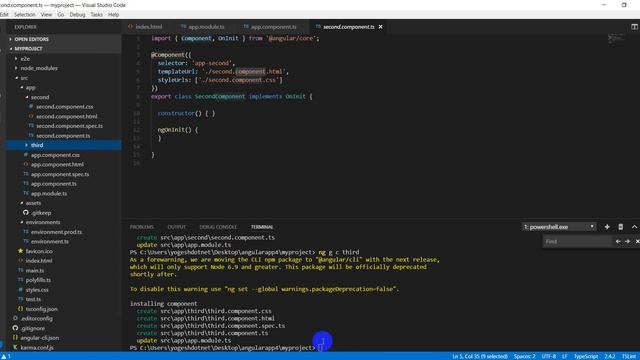
Task: Go to next find match arrow
Action: [x=627, y=242]
